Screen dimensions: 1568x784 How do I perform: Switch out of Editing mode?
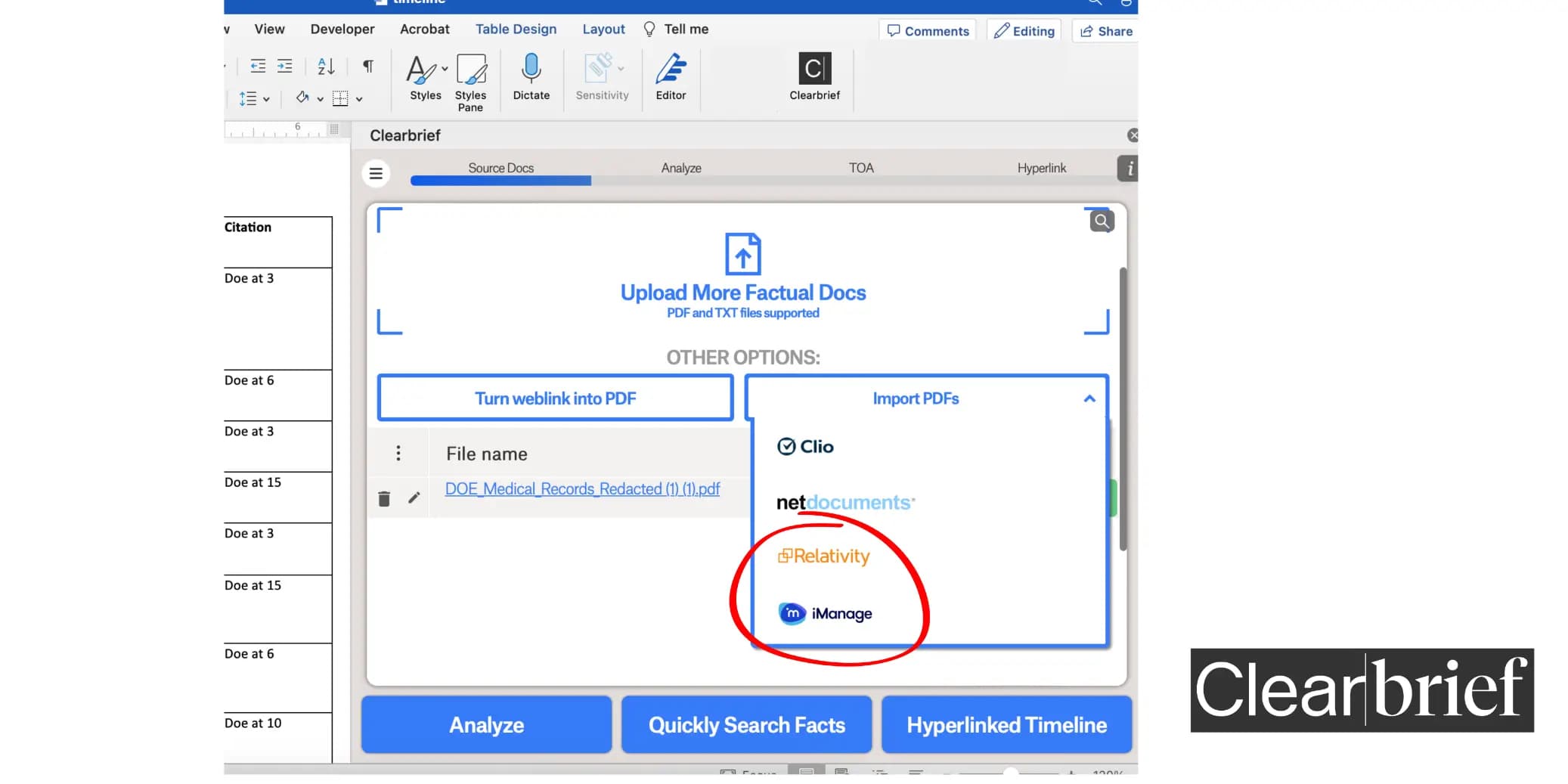(1024, 31)
